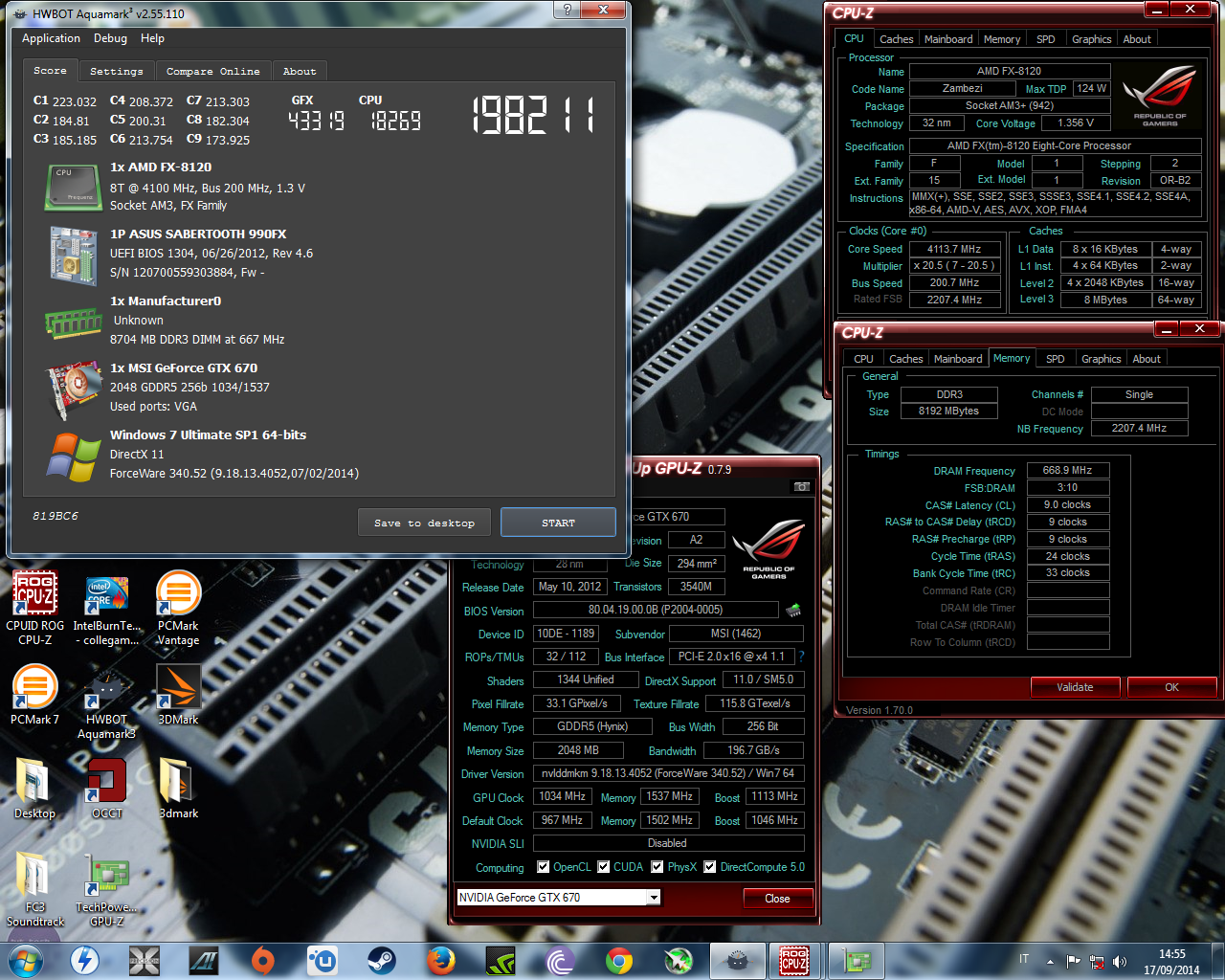Open the 3dmark folder on desktop
The image size is (1225, 980).
(178, 789)
